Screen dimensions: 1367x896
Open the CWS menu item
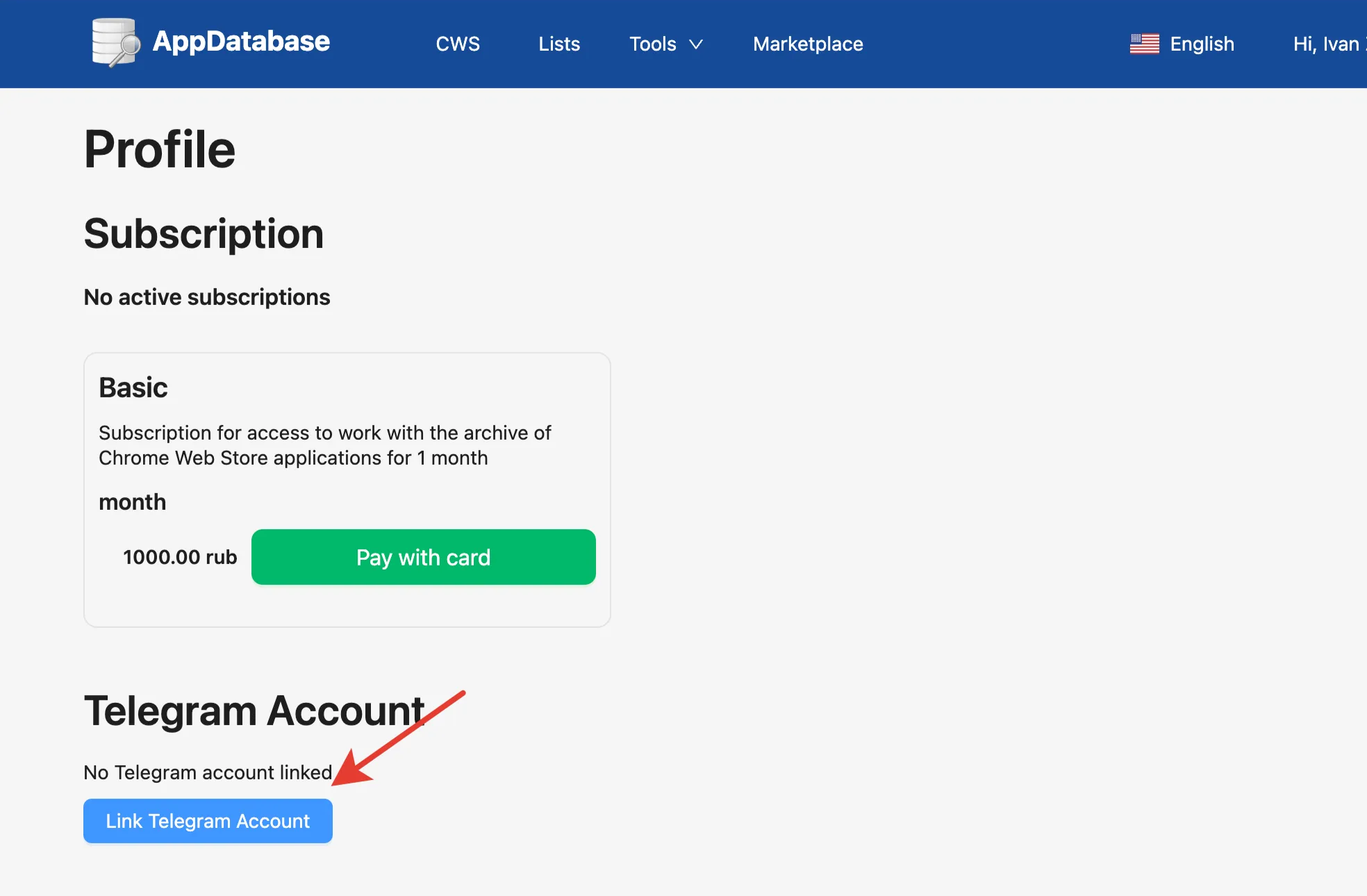(458, 44)
